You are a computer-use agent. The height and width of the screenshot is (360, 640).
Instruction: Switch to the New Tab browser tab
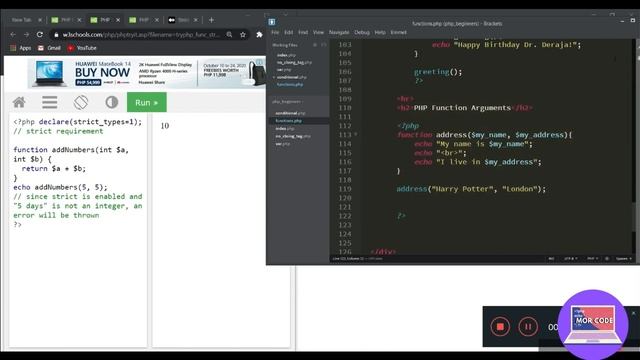tap(21, 20)
